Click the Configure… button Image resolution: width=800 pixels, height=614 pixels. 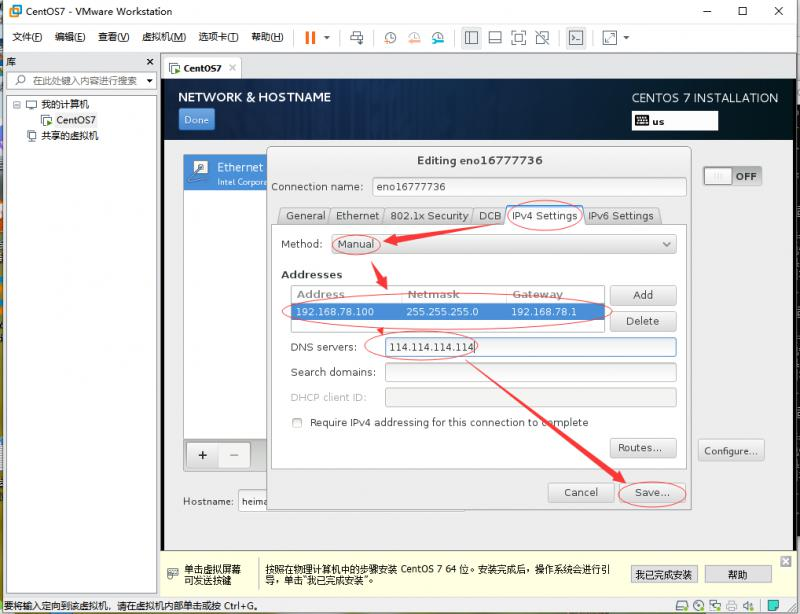pos(731,451)
